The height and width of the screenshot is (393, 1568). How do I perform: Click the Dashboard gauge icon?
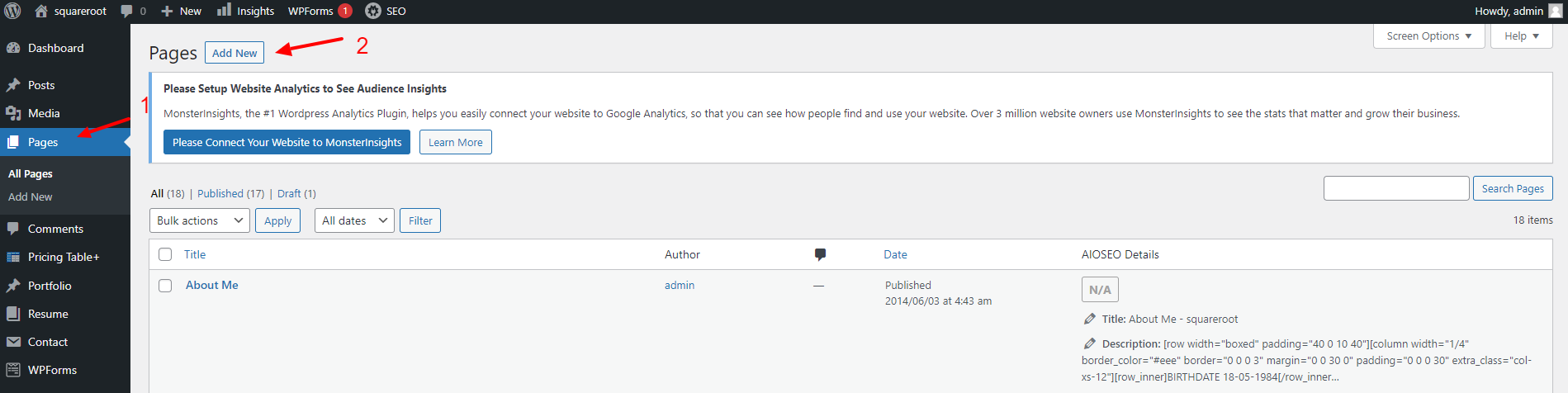tap(13, 48)
